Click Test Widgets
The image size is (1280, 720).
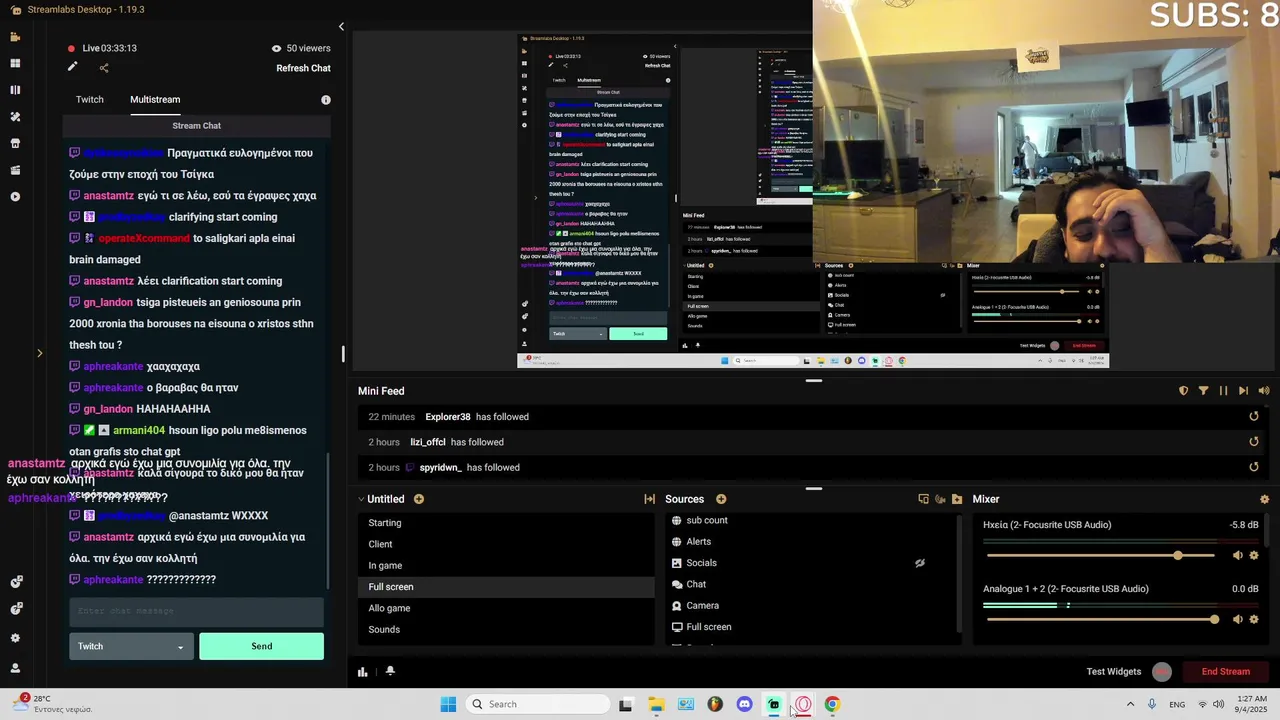(x=1113, y=672)
